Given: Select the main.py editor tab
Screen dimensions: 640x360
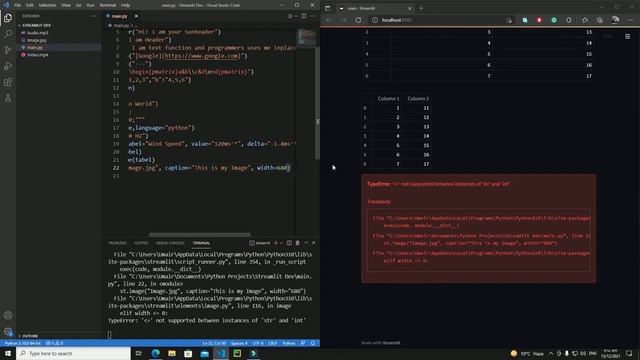Looking at the screenshot, I should [120, 16].
